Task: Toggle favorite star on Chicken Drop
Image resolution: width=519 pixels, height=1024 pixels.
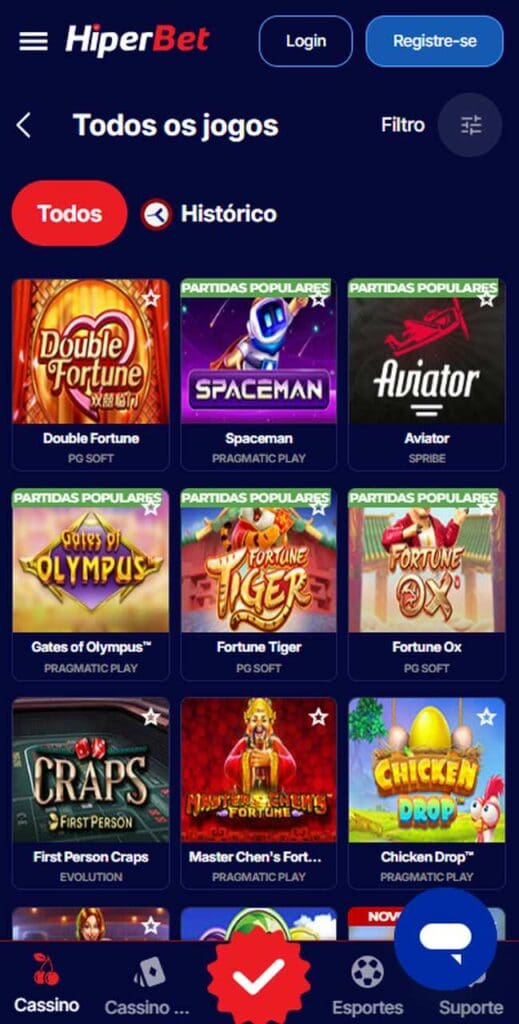Action: 486,716
